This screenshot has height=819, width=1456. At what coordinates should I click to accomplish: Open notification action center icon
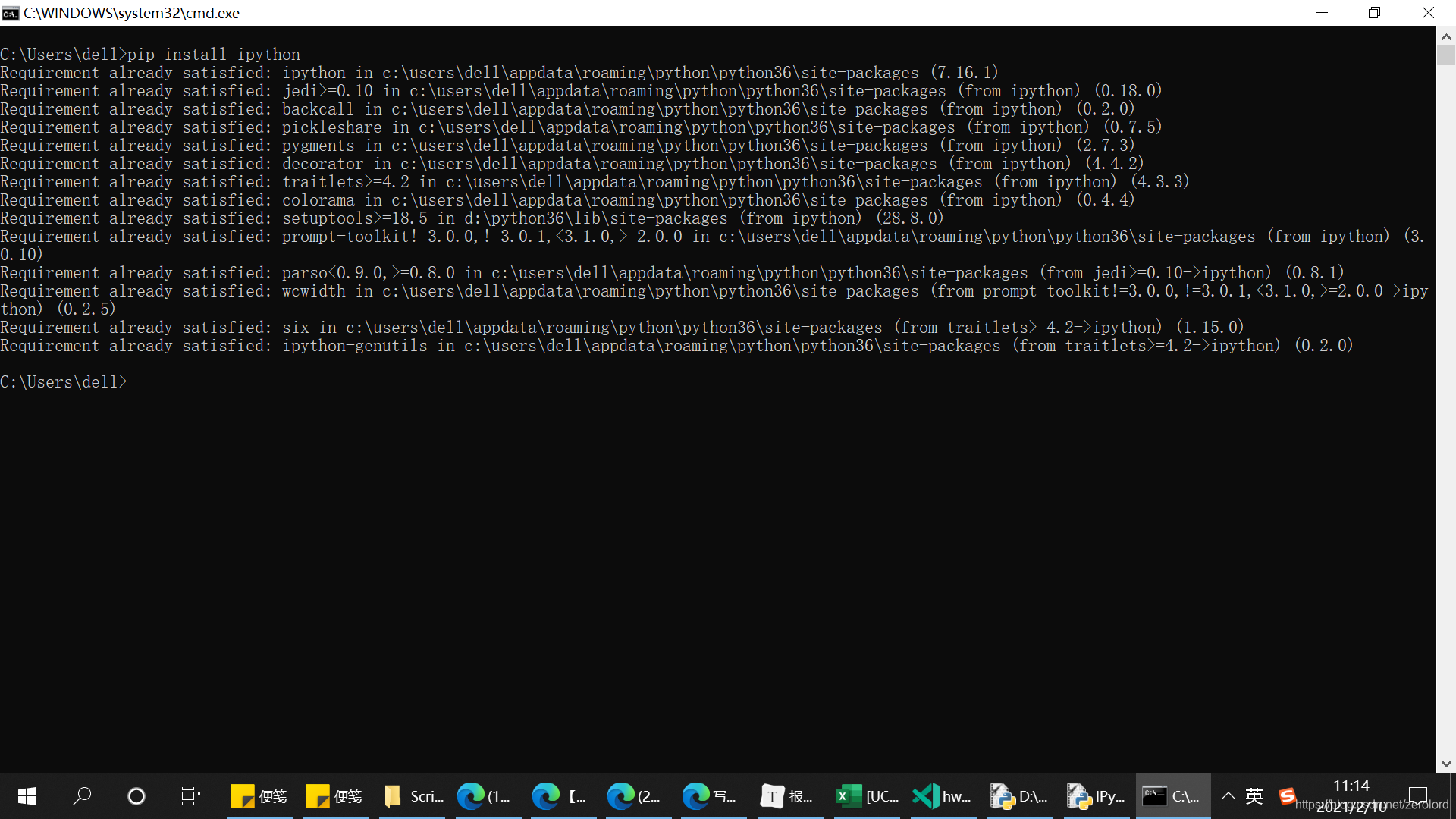point(1417,796)
